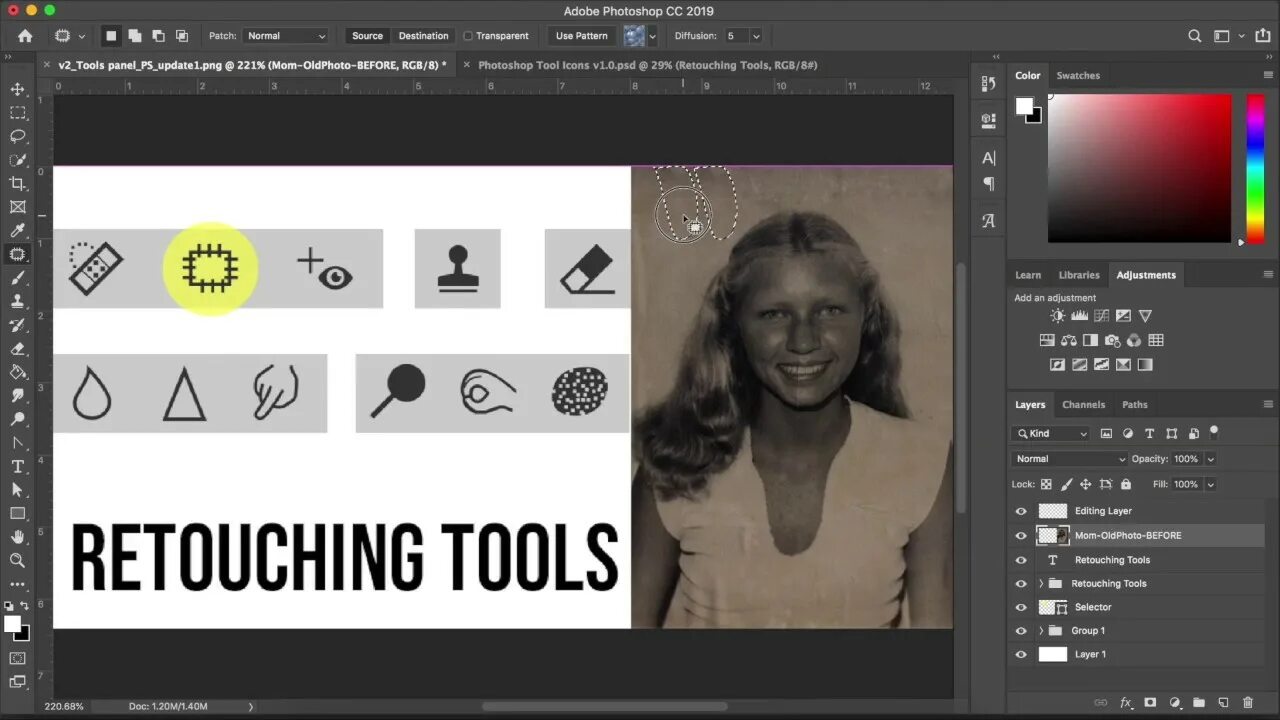Select the Lasso tool
The width and height of the screenshot is (1280, 720).
[x=17, y=136]
